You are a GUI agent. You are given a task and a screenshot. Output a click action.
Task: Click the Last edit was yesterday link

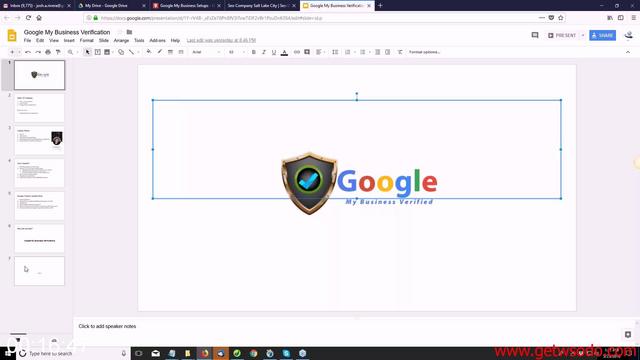(x=221, y=40)
